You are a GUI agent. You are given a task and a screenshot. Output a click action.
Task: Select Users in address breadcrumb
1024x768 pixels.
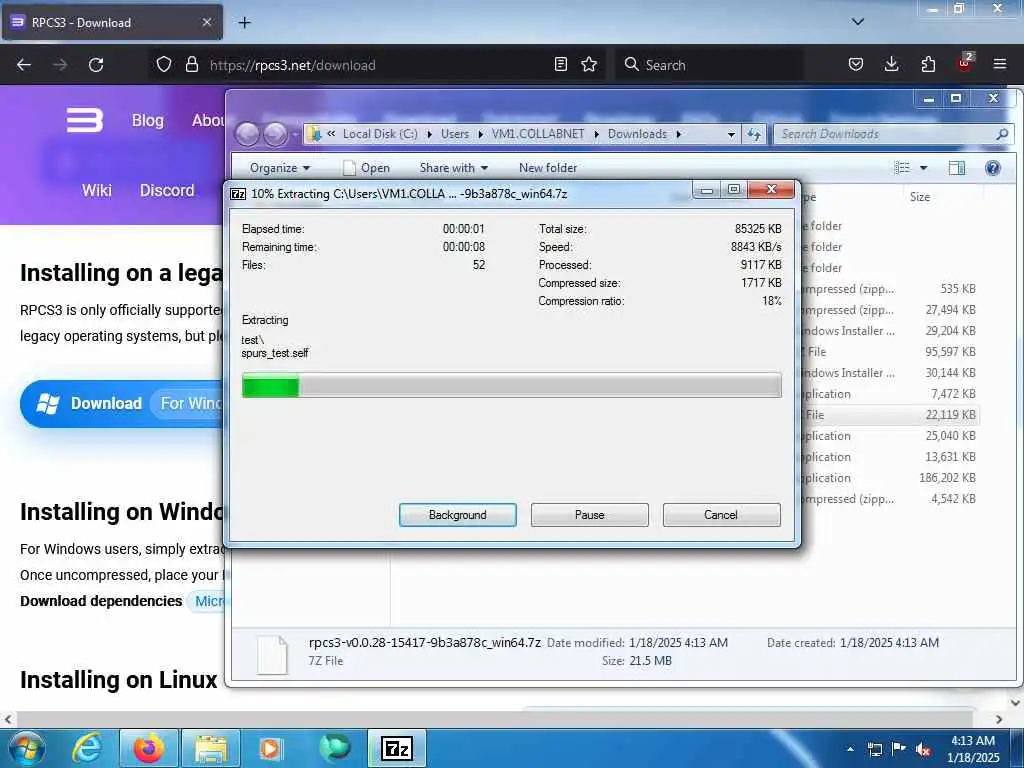[x=455, y=134]
